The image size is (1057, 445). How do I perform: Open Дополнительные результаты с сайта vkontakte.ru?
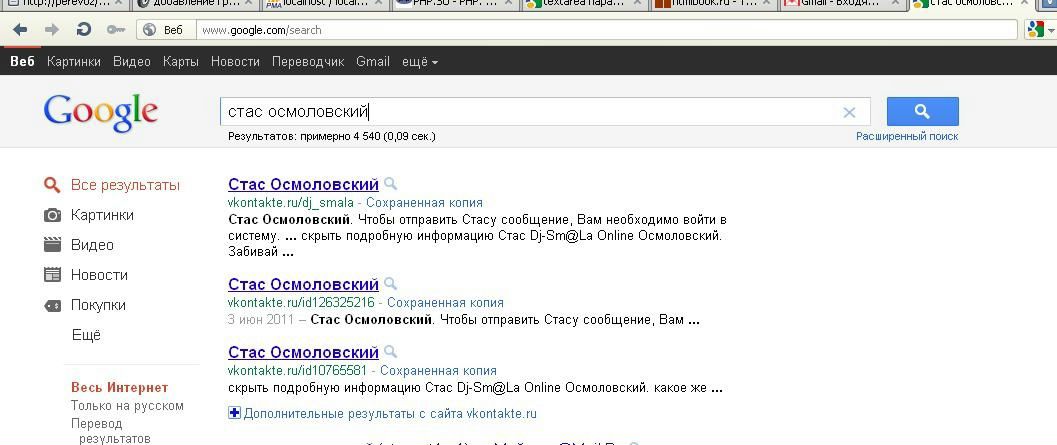point(390,413)
